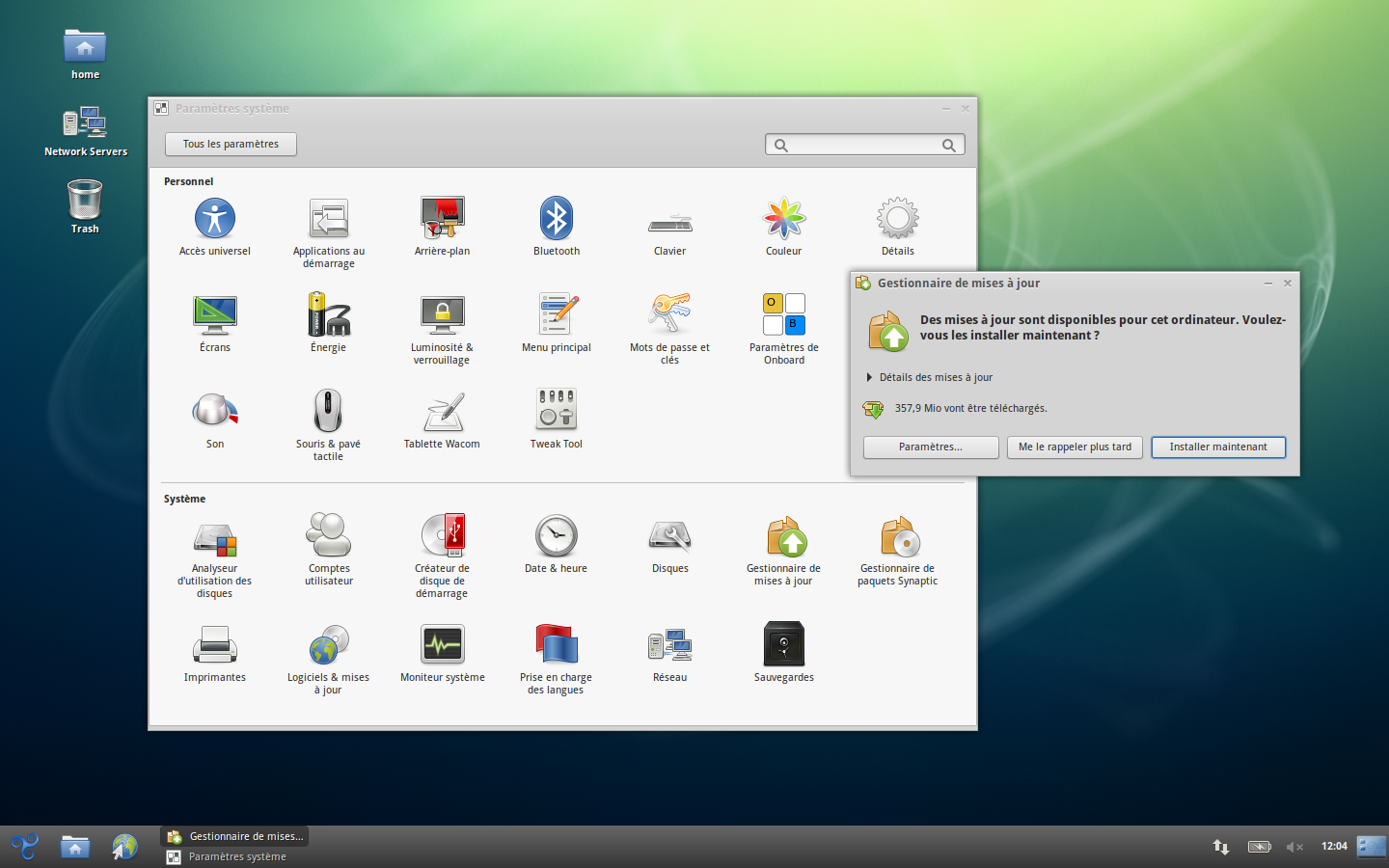The image size is (1389, 868).
Task: Open Énergie power settings
Action: click(329, 324)
